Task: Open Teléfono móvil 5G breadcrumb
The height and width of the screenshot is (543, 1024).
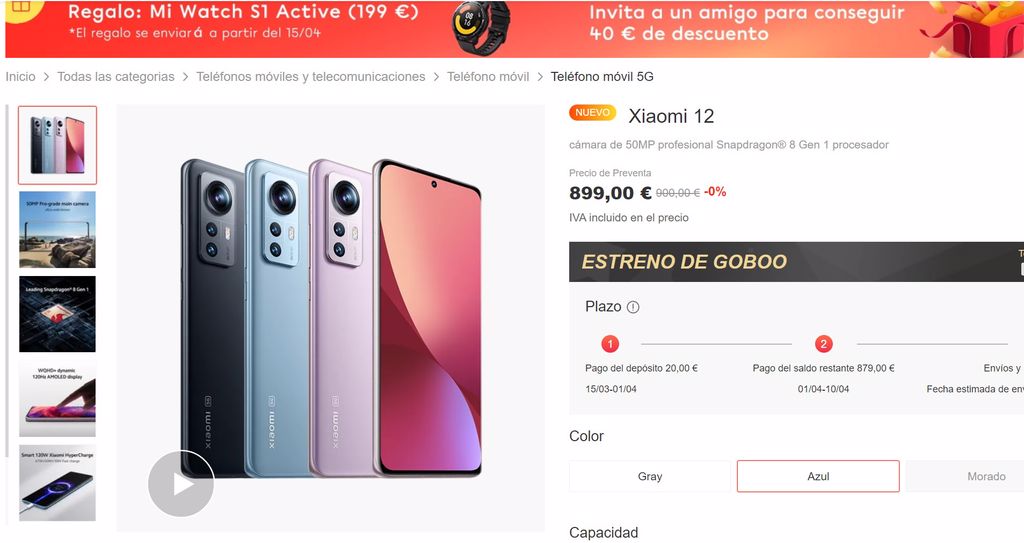Action: tap(602, 76)
